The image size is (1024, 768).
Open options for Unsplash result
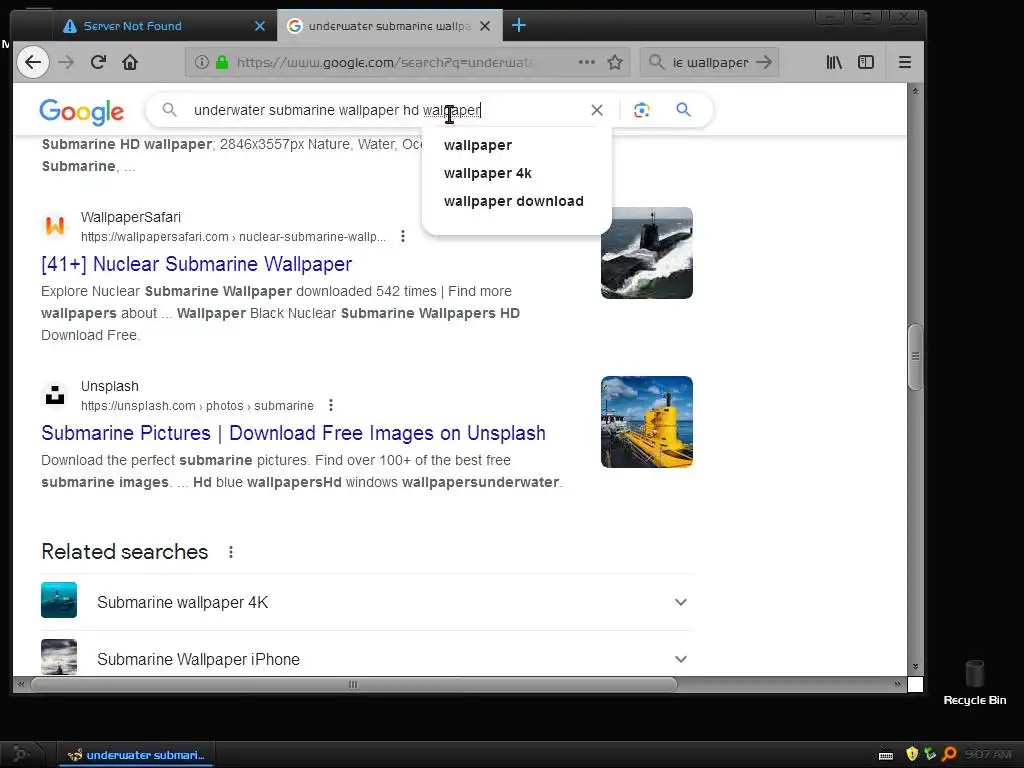[x=331, y=406]
